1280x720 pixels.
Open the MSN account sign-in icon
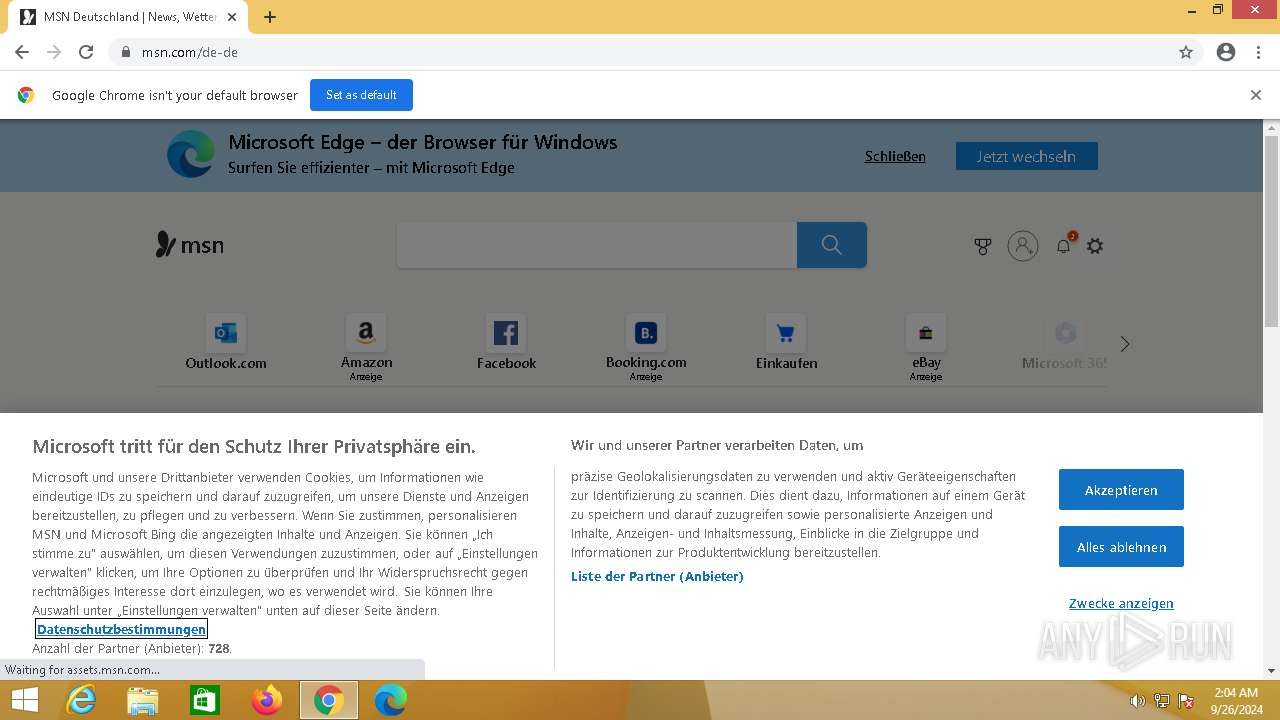coord(1023,246)
